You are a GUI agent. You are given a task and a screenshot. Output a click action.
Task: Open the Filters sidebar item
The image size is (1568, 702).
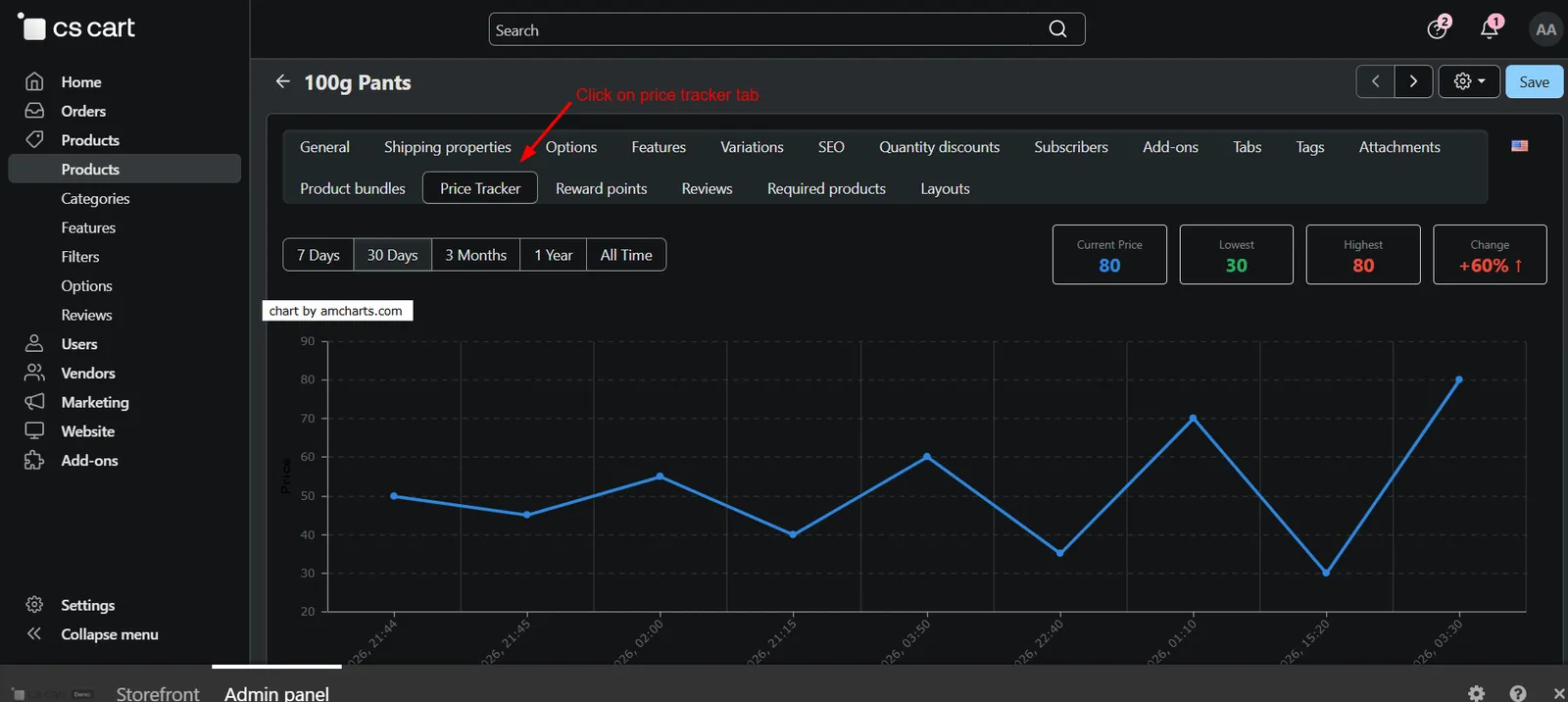point(80,257)
